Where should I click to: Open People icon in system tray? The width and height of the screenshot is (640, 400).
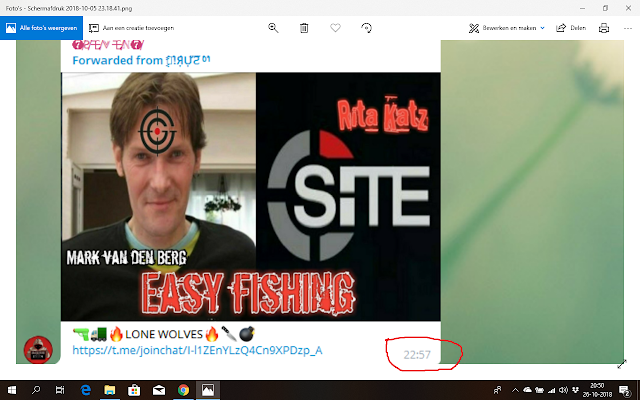coord(497,391)
